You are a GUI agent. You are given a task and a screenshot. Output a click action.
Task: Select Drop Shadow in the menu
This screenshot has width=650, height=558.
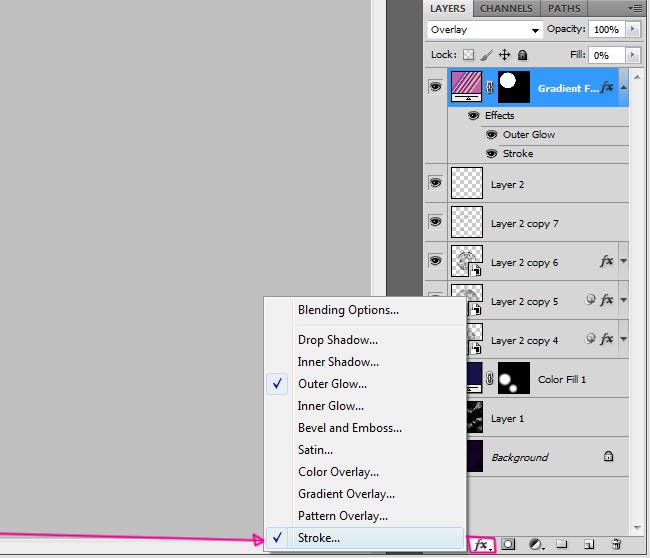pos(337,340)
